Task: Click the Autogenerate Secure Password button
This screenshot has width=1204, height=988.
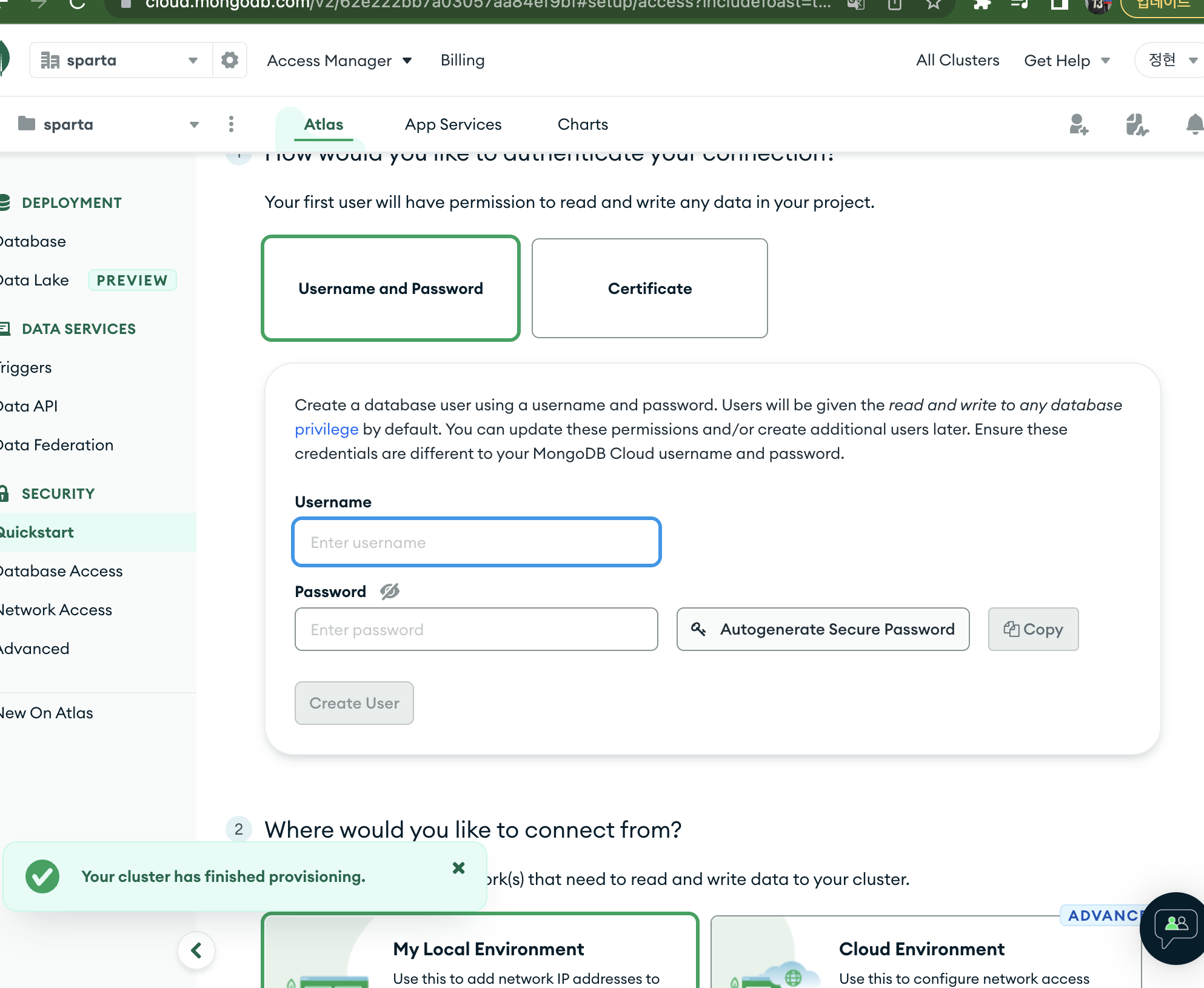Action: (823, 629)
